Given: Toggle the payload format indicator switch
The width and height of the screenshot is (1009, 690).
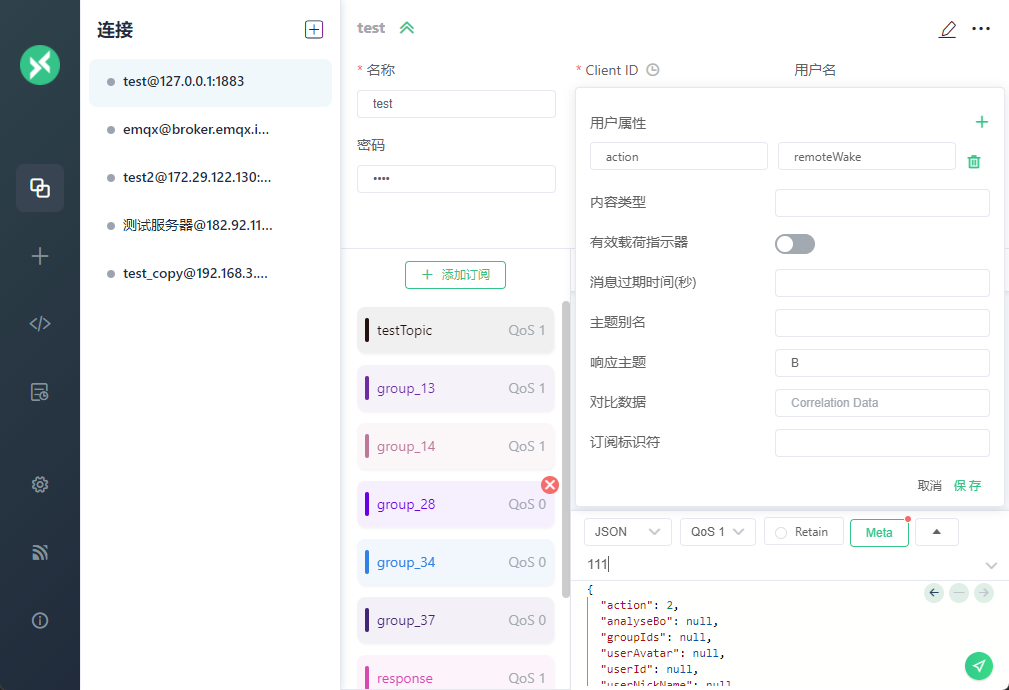Looking at the screenshot, I should [x=795, y=244].
